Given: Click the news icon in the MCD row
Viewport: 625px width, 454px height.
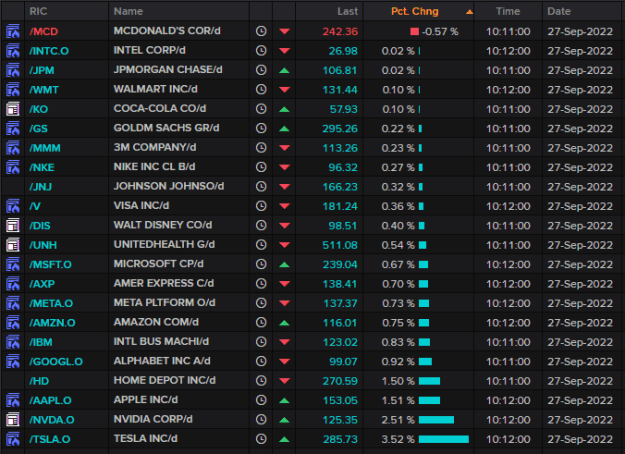Looking at the screenshot, I should click(x=13, y=31).
